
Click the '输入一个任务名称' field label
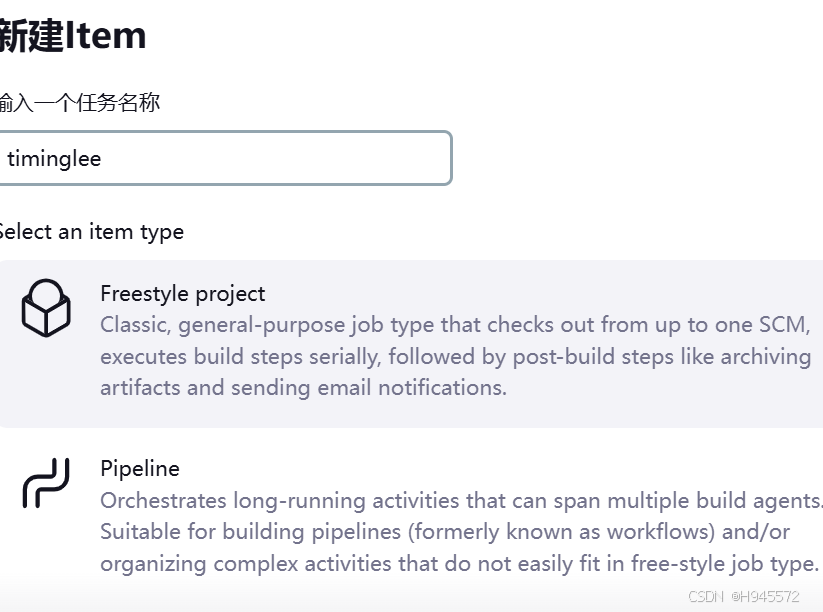click(80, 102)
